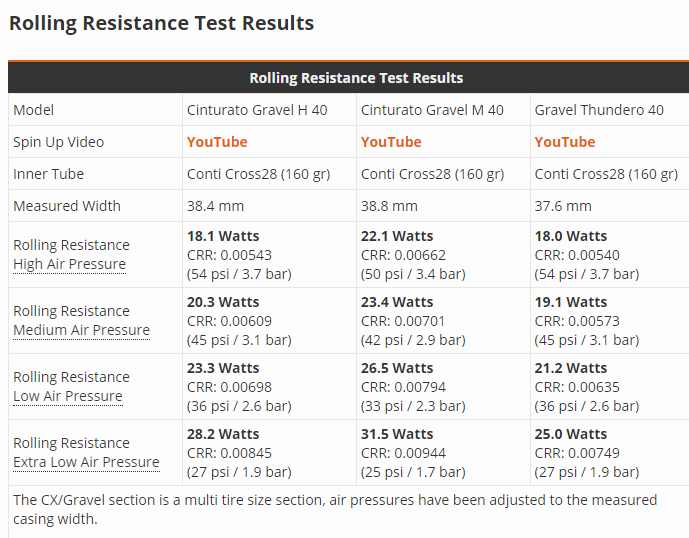Open YouTube video for Gravel Thundero 40
689x538 pixels.
564,142
